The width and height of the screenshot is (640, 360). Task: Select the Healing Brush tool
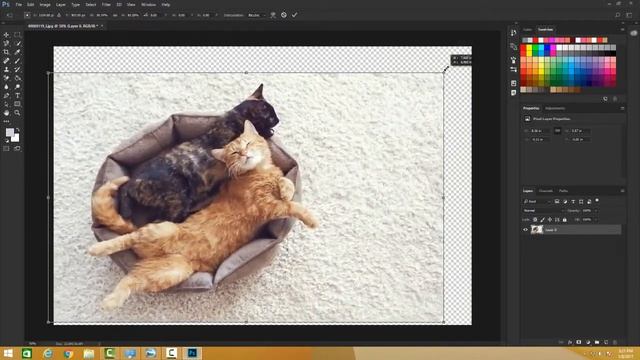point(6,61)
